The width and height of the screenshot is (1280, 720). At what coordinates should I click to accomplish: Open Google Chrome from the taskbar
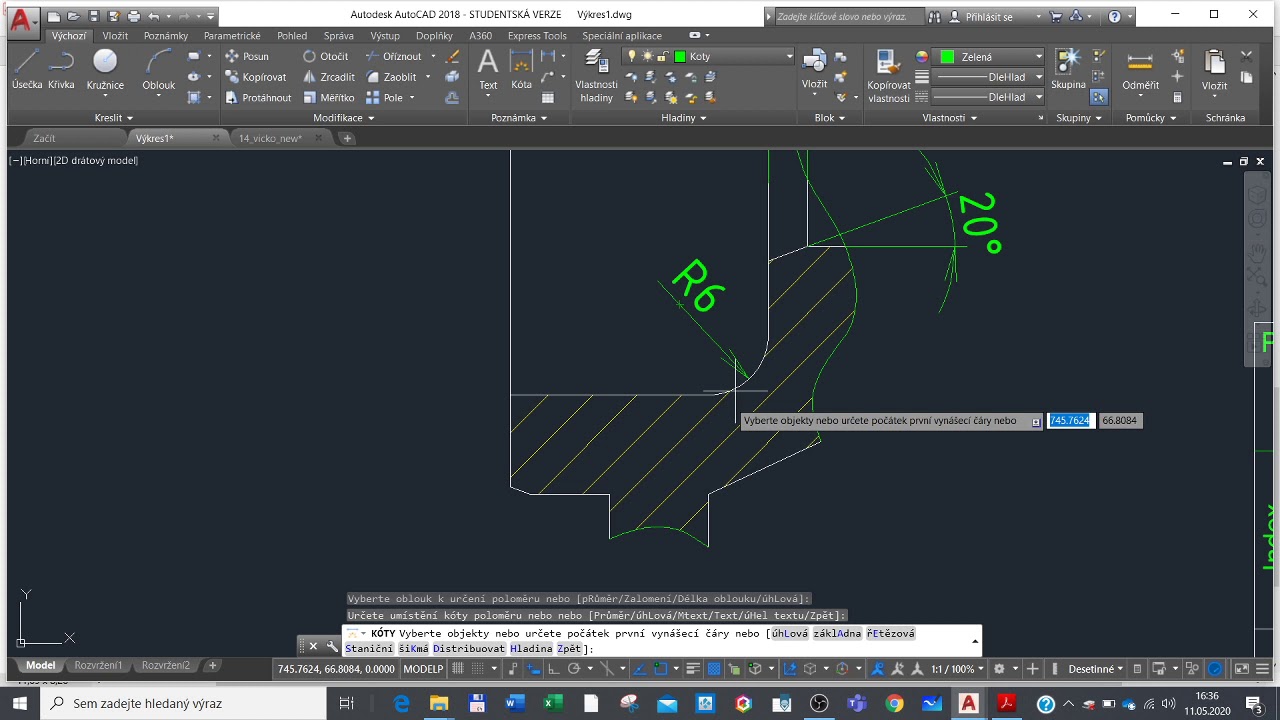pos(894,703)
